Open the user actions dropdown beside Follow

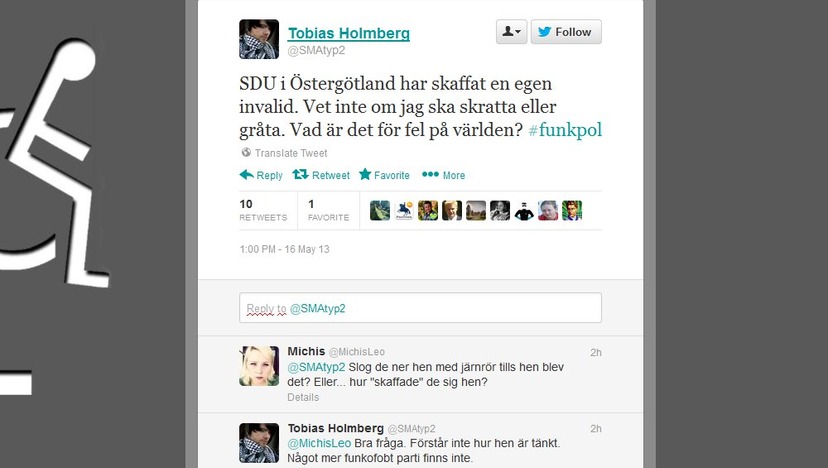click(511, 32)
